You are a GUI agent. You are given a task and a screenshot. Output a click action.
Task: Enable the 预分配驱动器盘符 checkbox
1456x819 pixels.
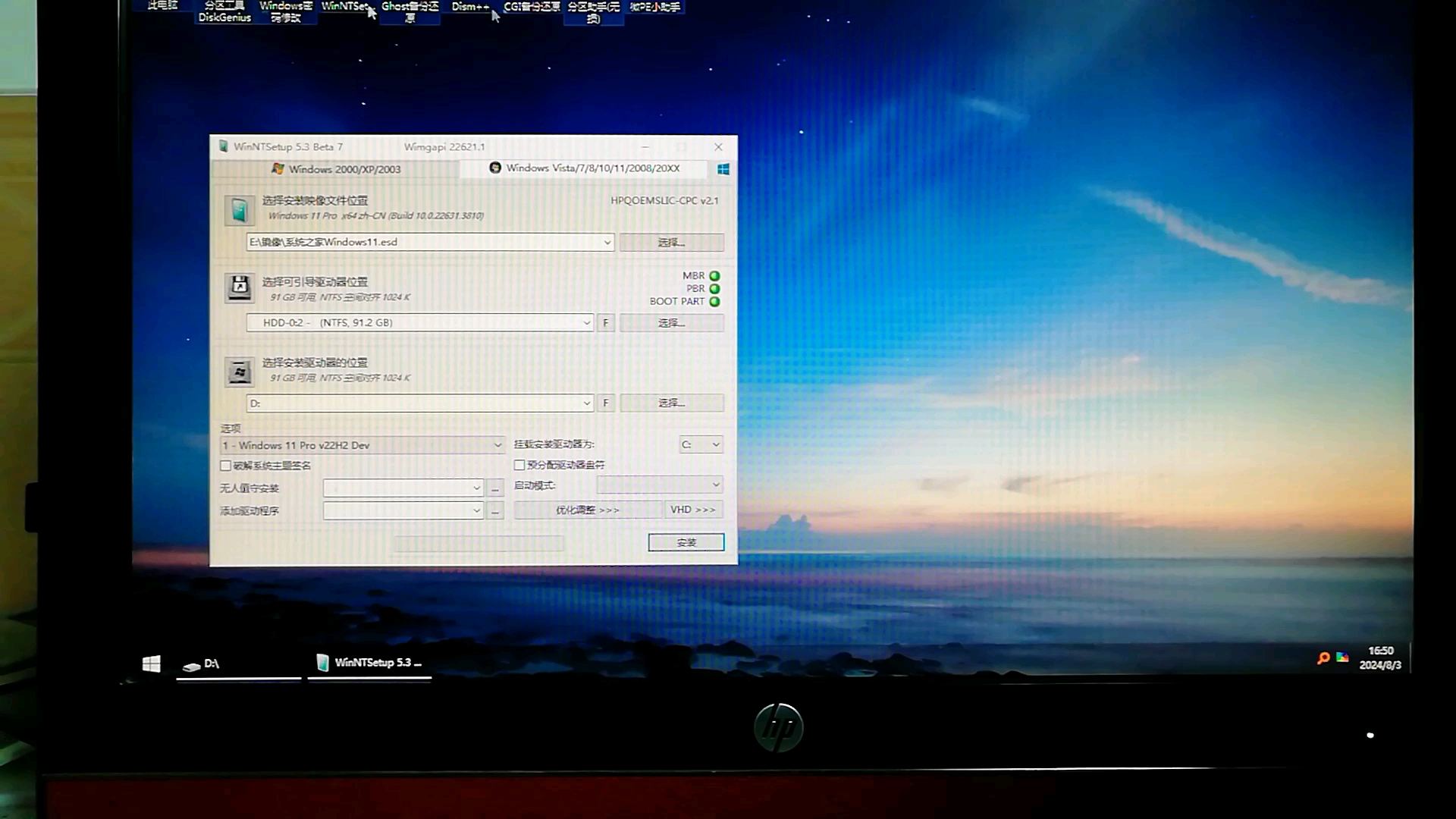click(x=519, y=465)
